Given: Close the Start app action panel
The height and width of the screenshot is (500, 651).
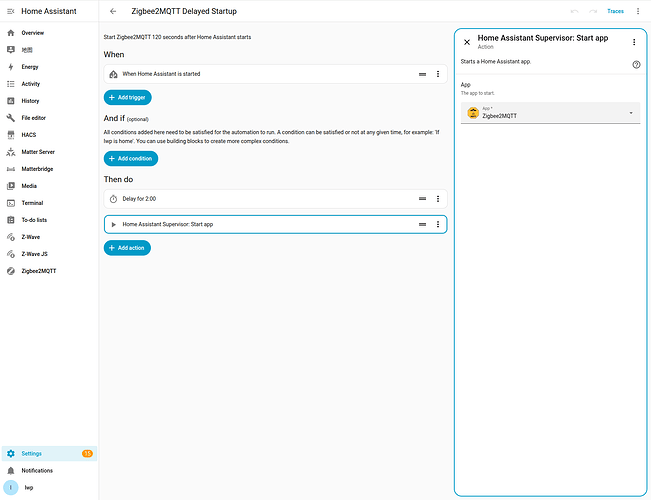Looking at the screenshot, I should tap(467, 42).
